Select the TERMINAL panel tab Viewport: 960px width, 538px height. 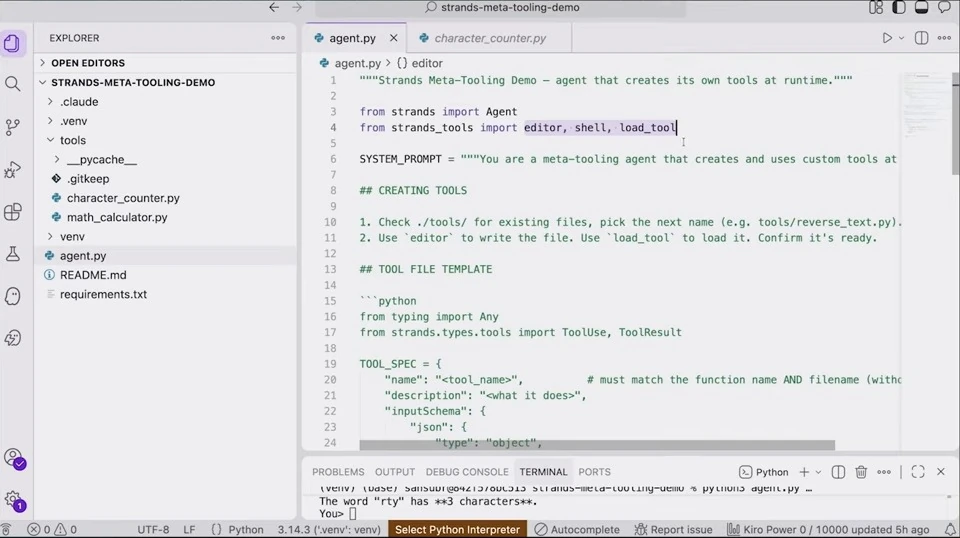[543, 472]
